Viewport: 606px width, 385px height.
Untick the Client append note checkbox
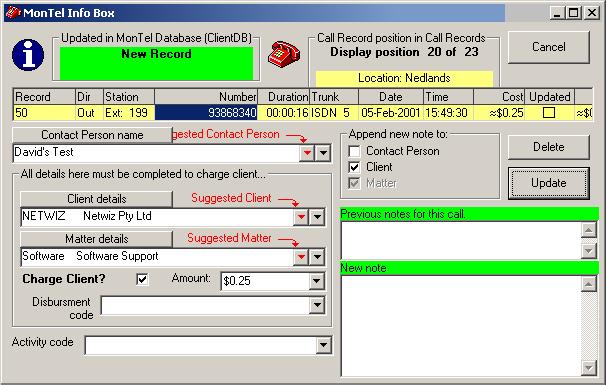[x=354, y=167]
